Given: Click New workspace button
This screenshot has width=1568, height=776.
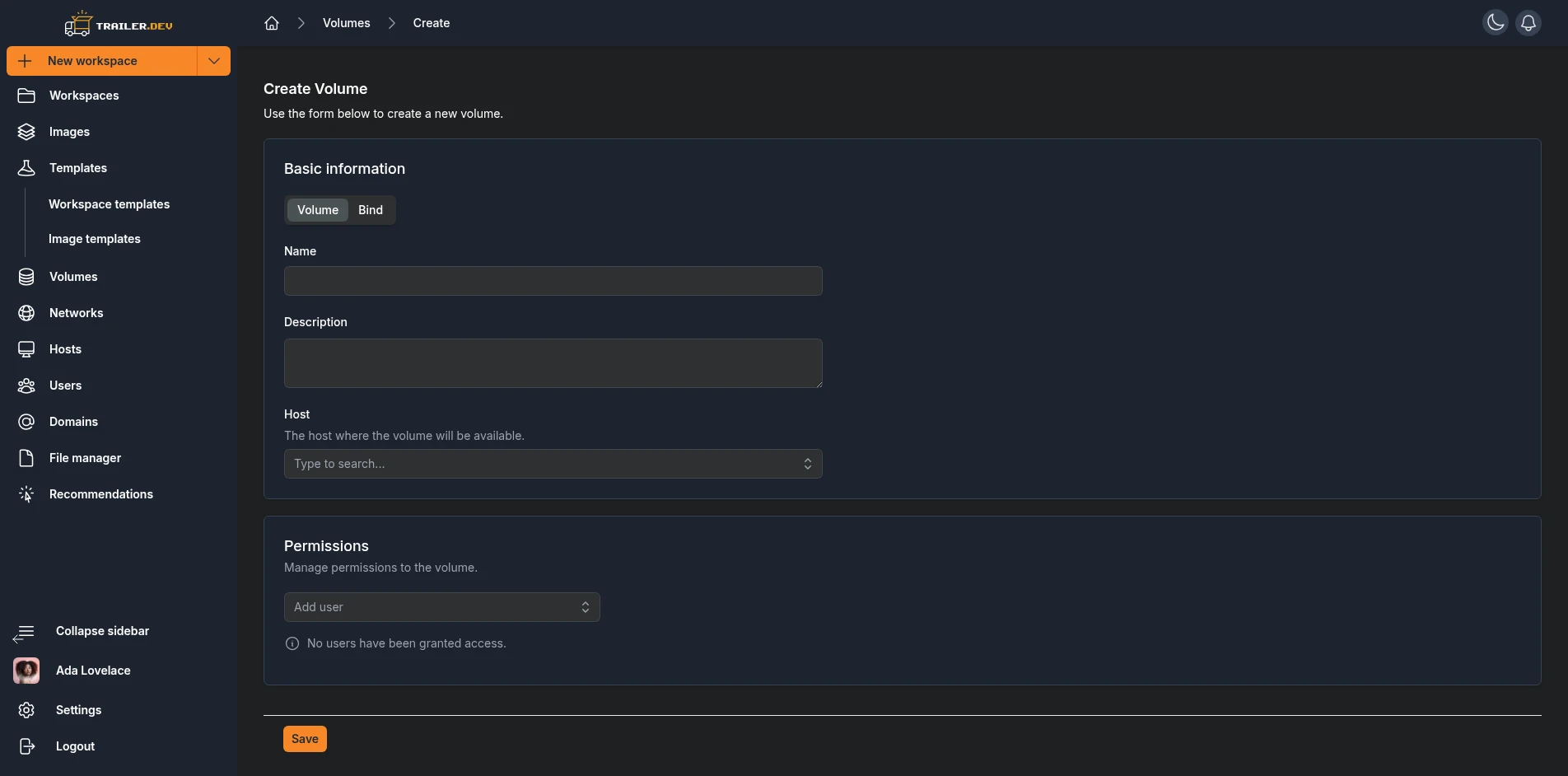Looking at the screenshot, I should [102, 61].
